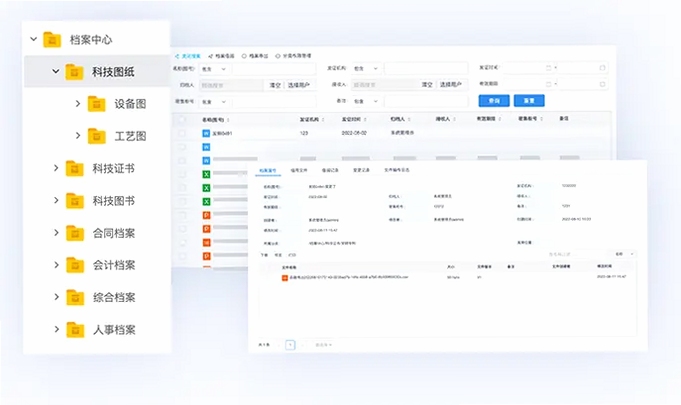Click the 档案中心 root folder icon
Screen dimensions: 681x405
point(52,40)
